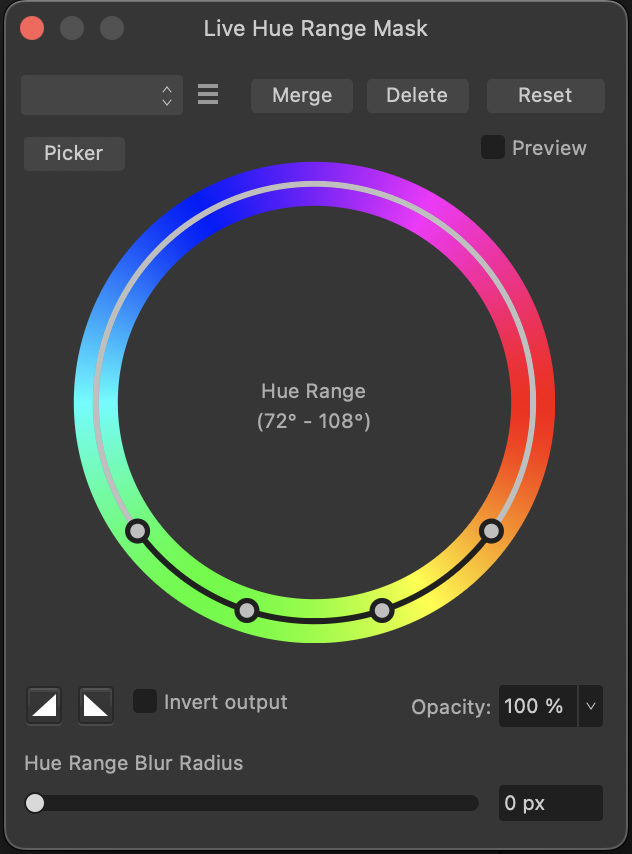Toggle the Invert output checkbox
The height and width of the screenshot is (854, 632).
pos(145,702)
